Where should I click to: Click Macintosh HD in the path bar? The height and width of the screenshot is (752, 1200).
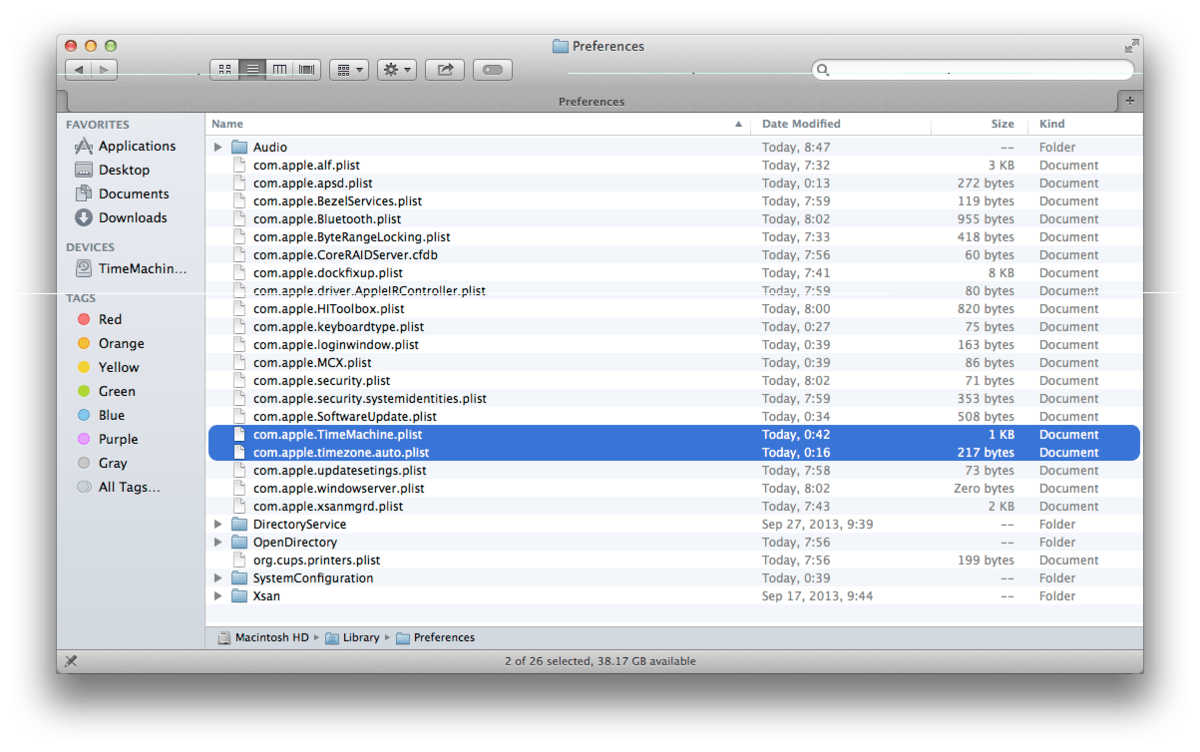pos(263,638)
